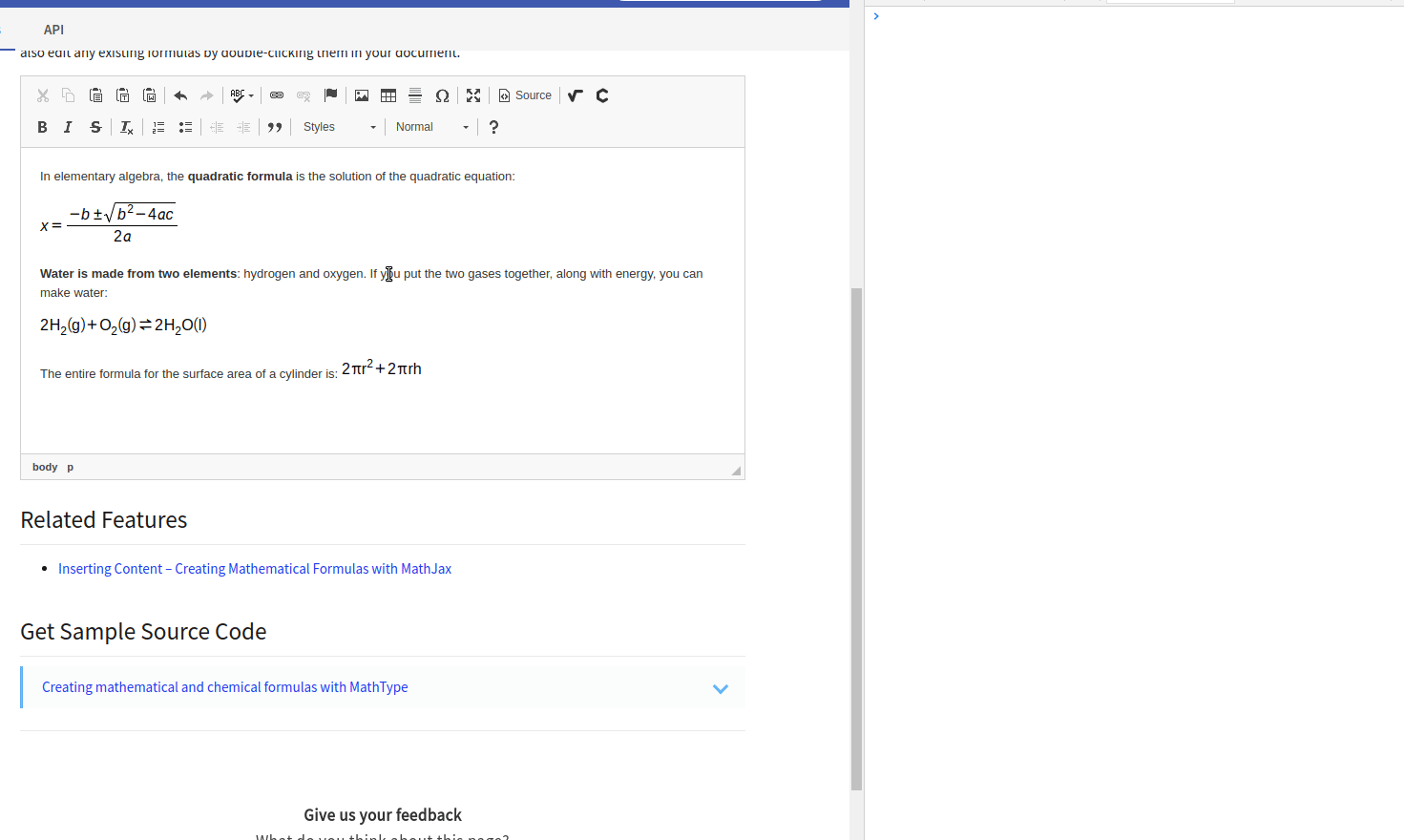Undo the last edit
Image resolution: width=1404 pixels, height=840 pixels.
180,94
